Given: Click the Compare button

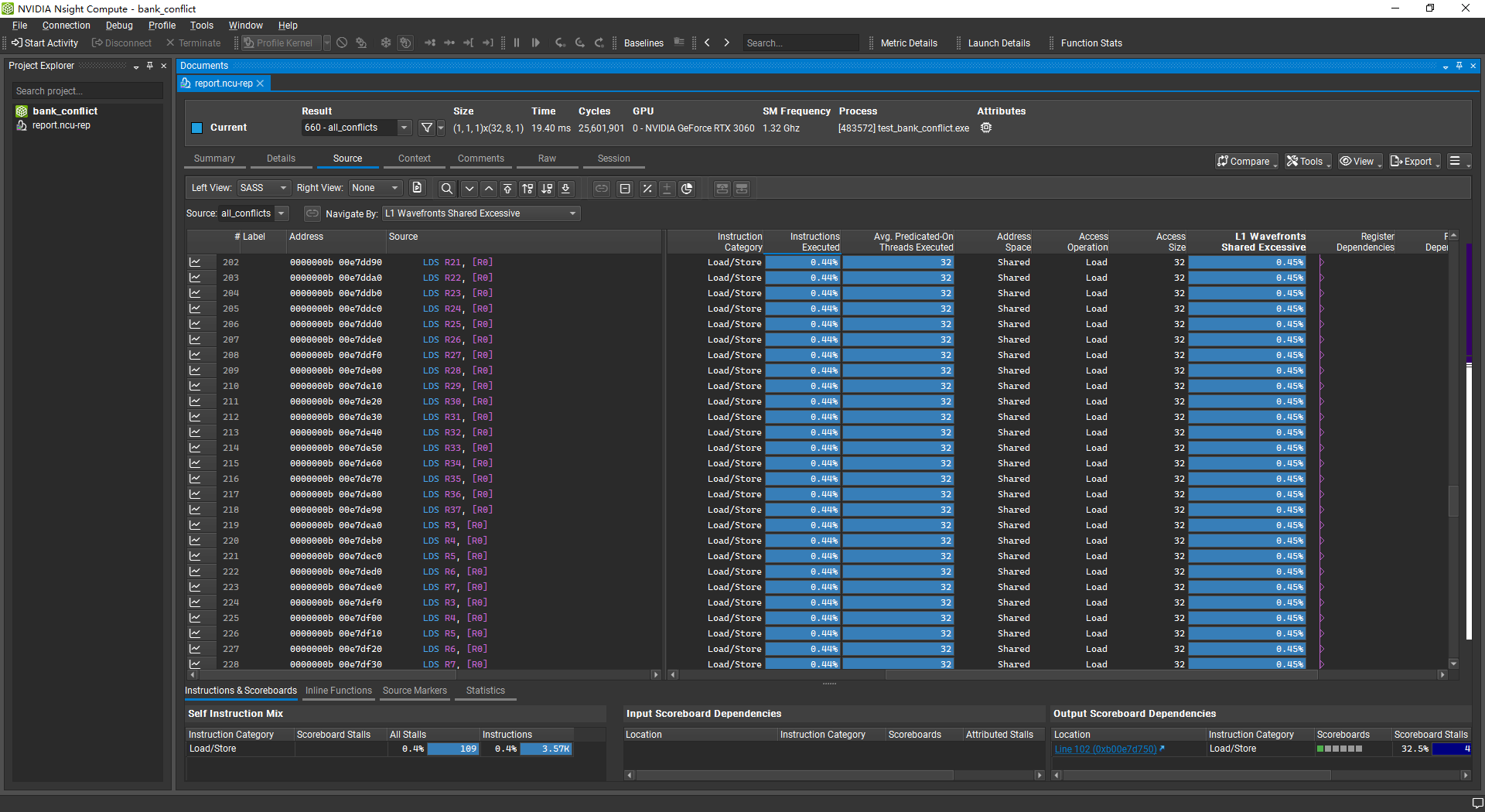Looking at the screenshot, I should tap(1244, 162).
